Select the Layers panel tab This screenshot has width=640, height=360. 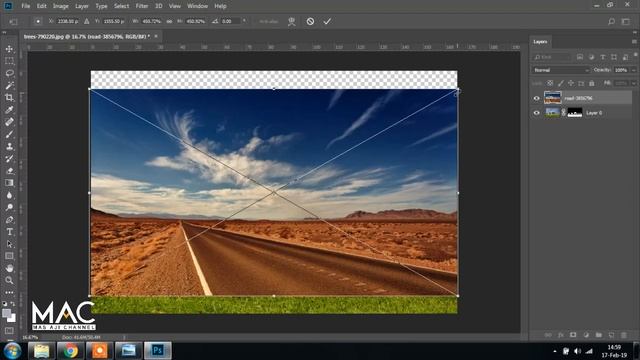[540, 42]
